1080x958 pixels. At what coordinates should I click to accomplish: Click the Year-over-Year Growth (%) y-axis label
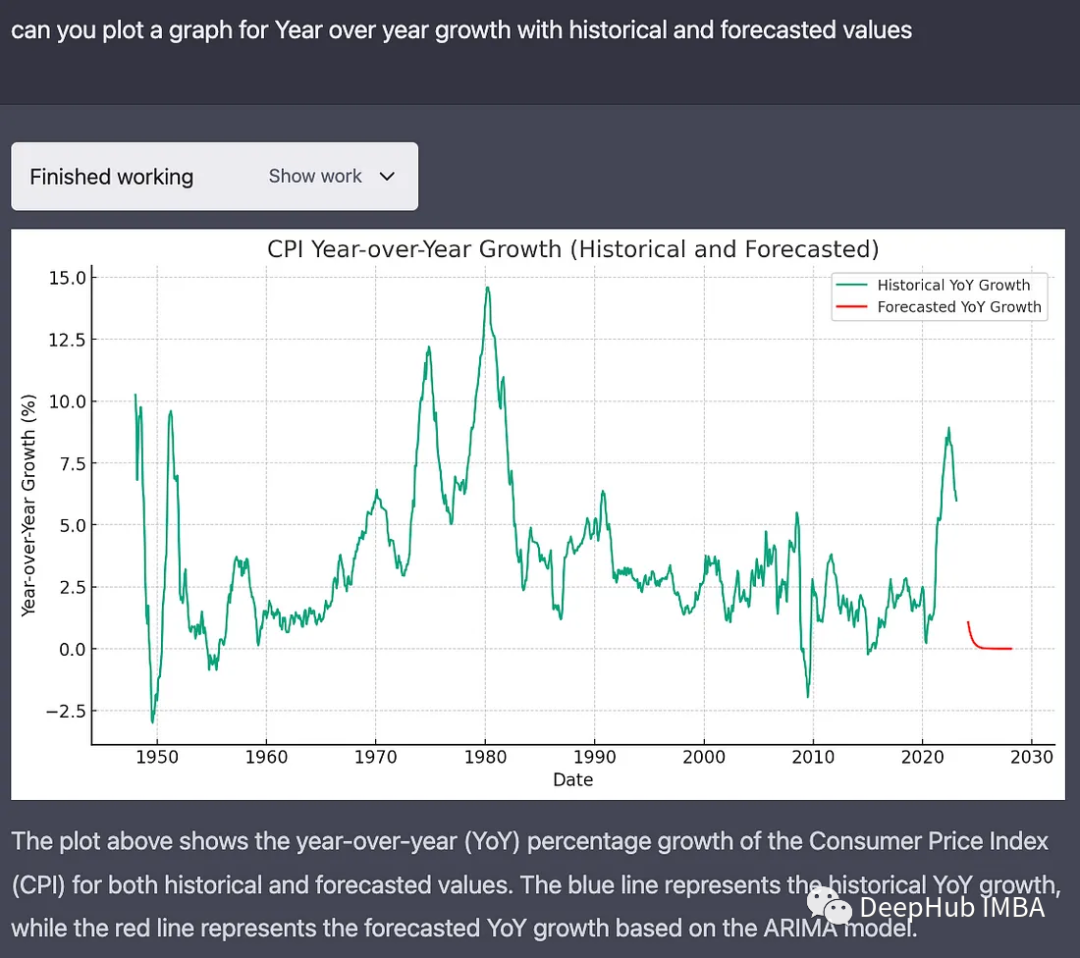29,505
